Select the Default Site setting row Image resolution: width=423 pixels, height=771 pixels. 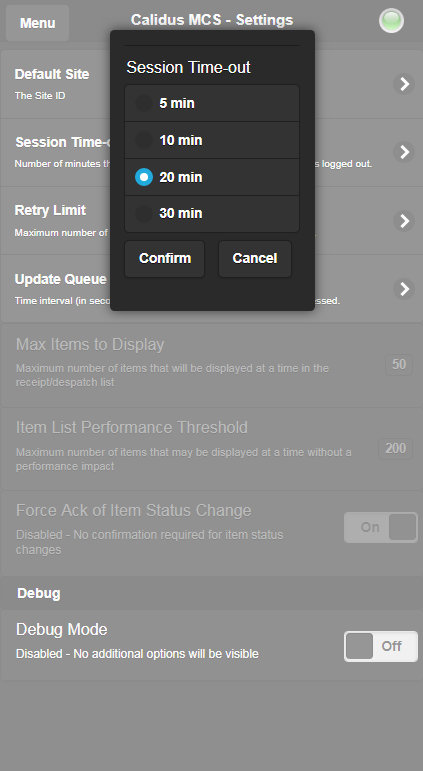pyautogui.click(x=212, y=84)
